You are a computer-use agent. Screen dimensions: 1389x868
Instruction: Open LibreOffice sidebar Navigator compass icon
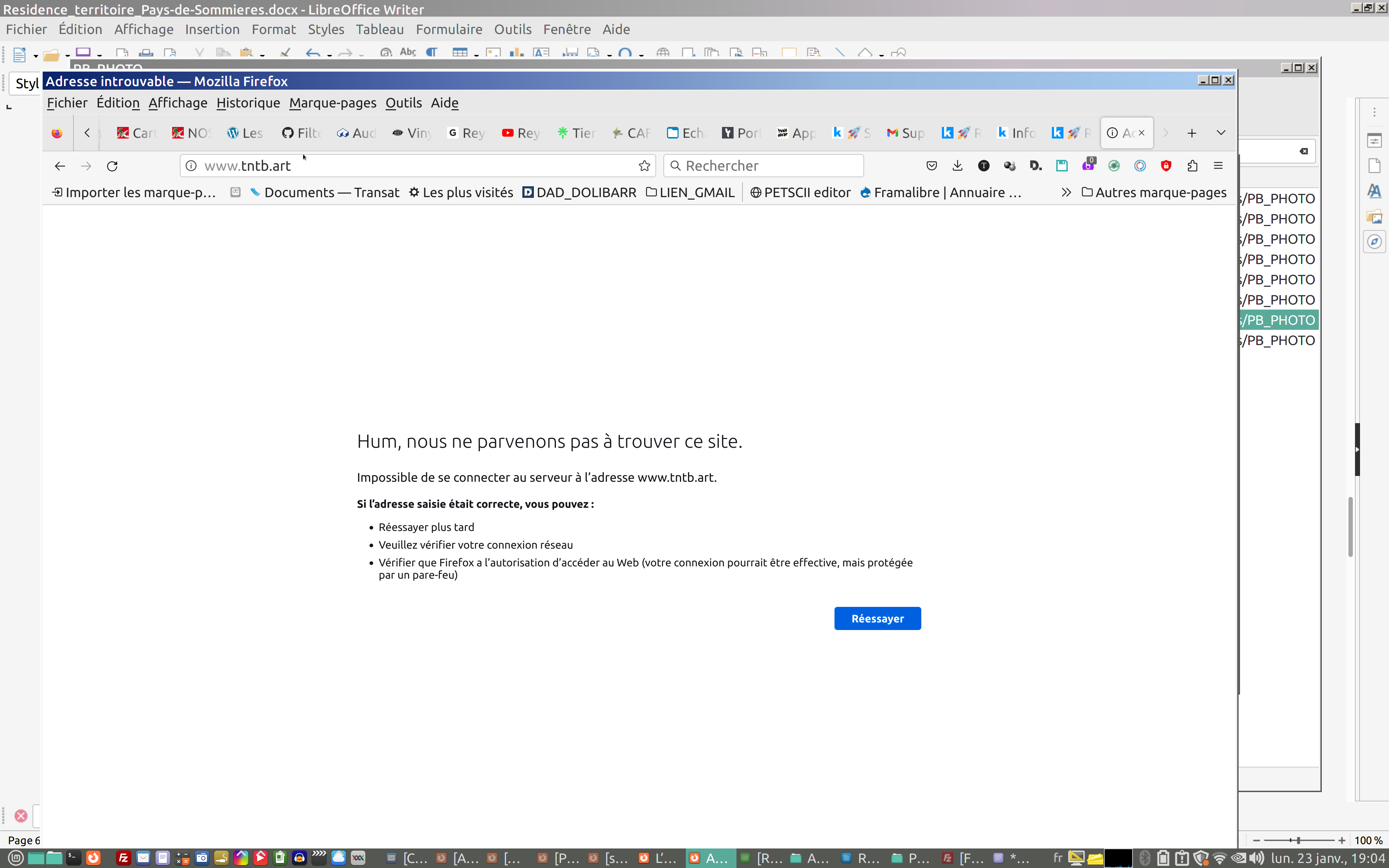1374,242
